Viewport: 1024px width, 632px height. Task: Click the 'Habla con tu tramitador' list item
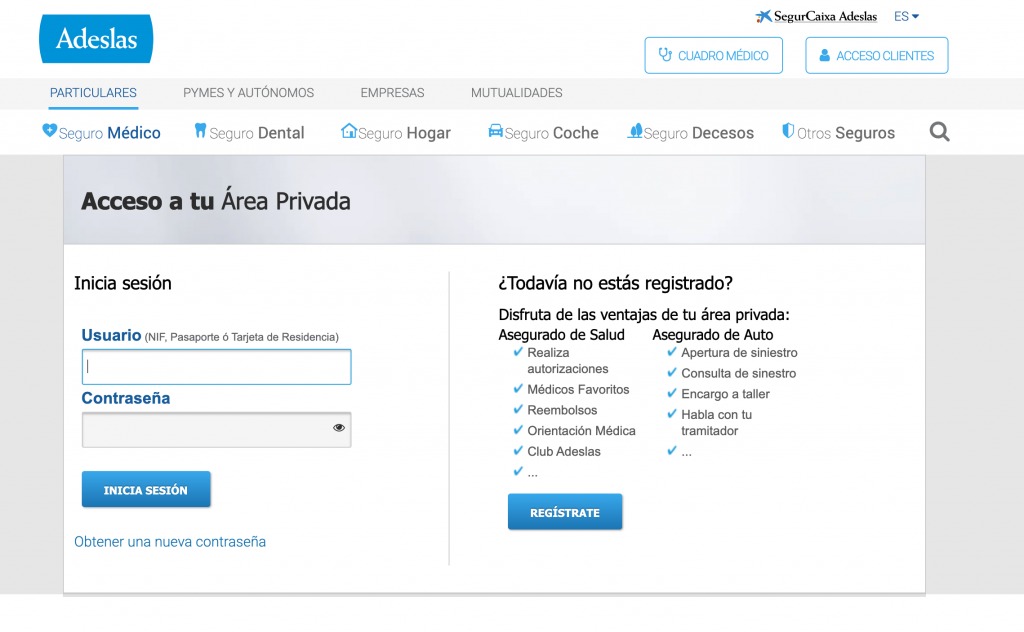716,422
